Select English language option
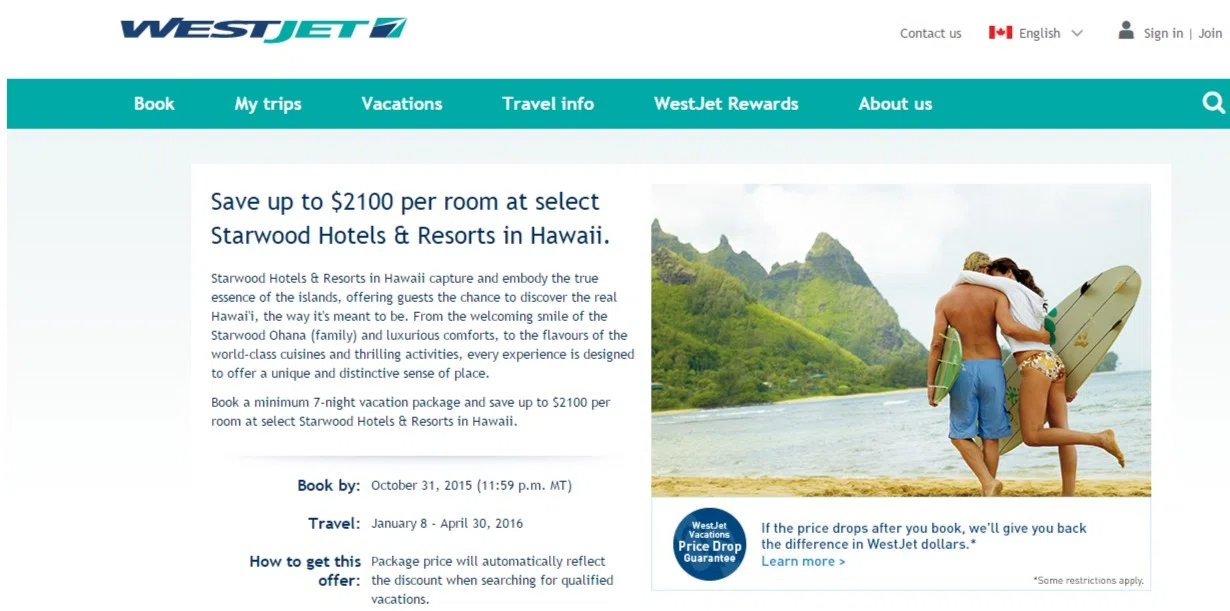 [1039, 33]
